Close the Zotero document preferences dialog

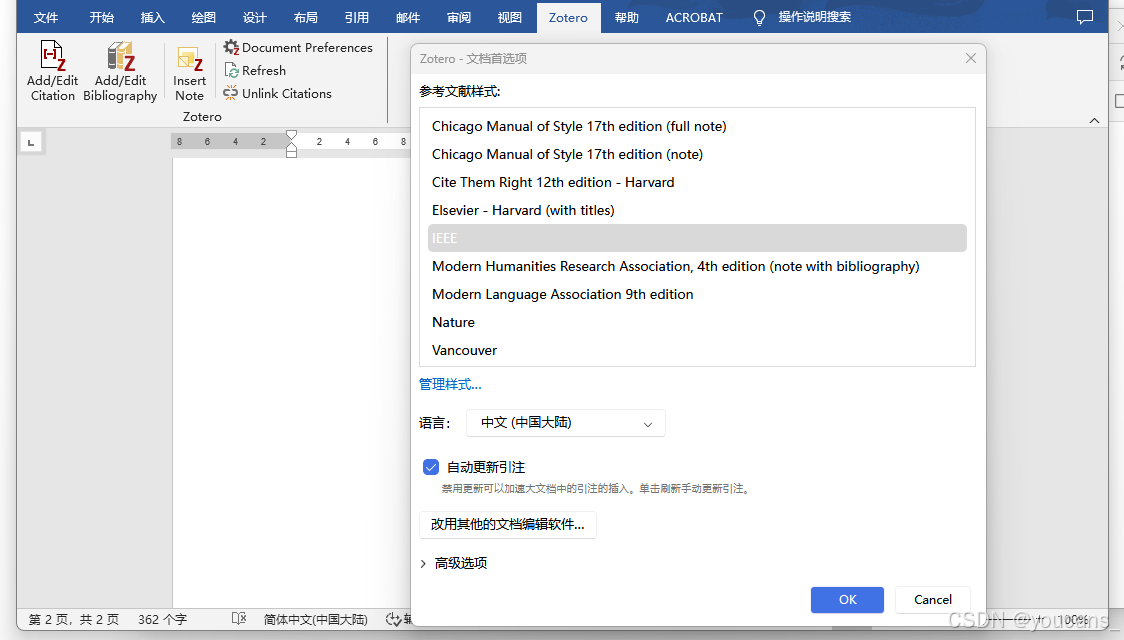point(971,58)
